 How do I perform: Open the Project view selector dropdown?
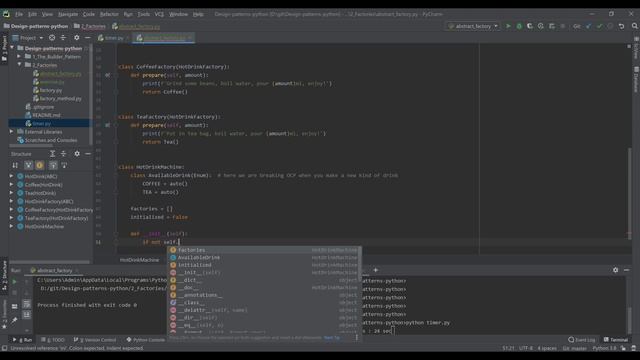28,38
